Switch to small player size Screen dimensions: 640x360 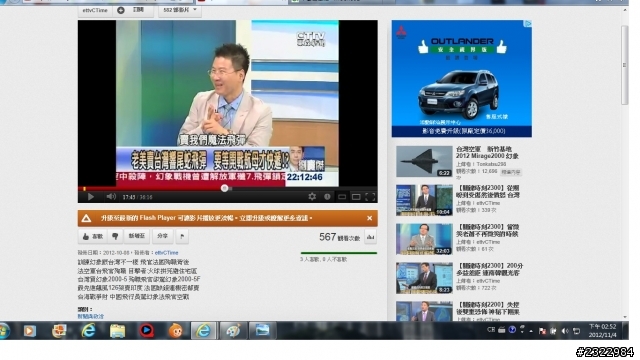pos(342,197)
